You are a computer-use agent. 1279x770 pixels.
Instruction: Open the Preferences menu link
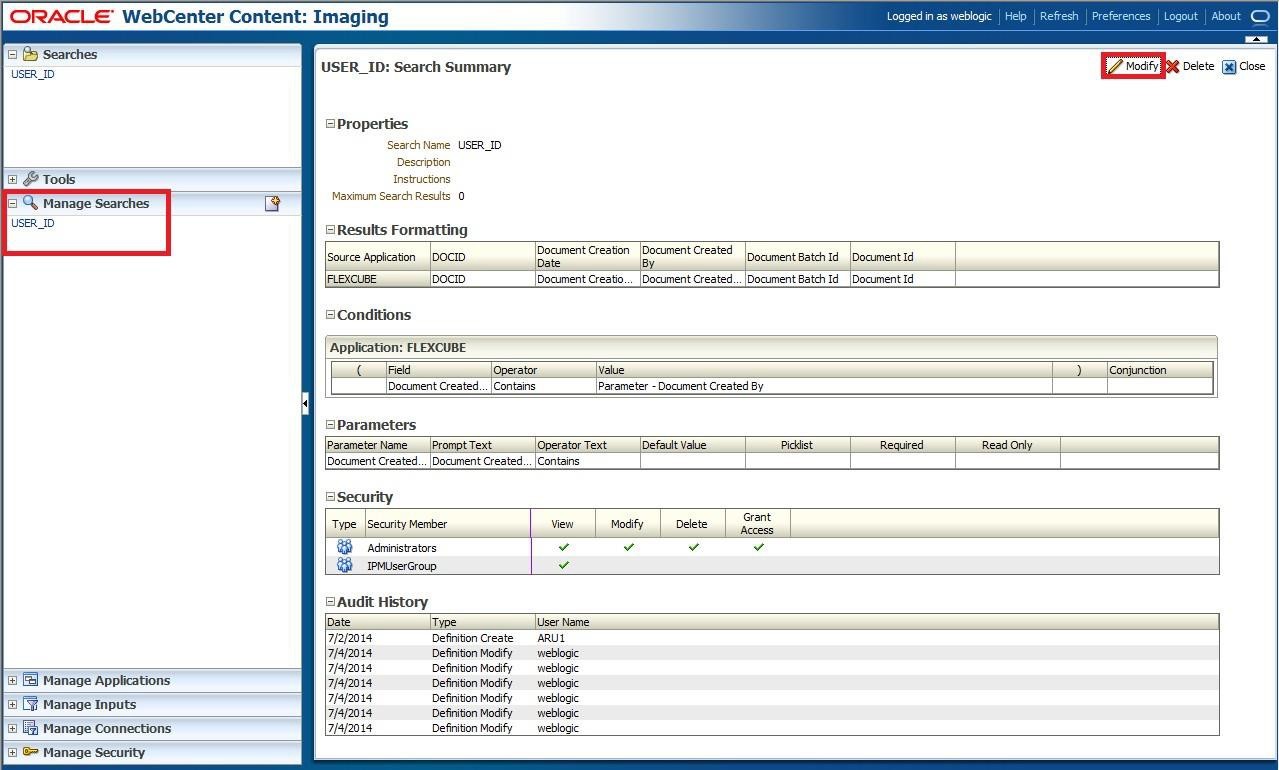[x=1120, y=16]
